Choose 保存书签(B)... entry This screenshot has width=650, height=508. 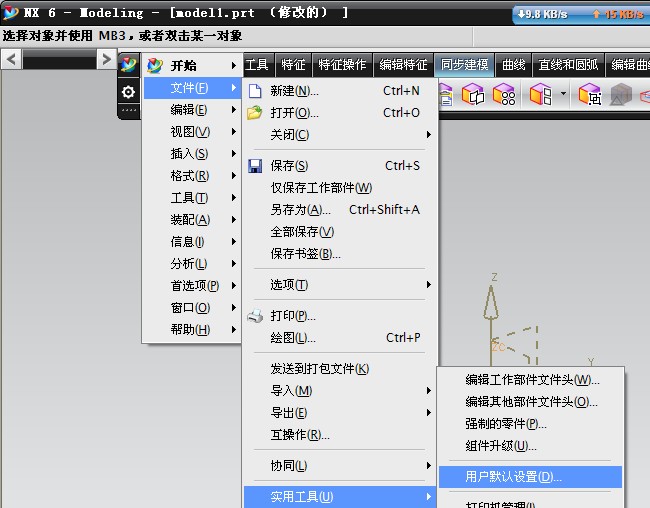click(x=340, y=254)
